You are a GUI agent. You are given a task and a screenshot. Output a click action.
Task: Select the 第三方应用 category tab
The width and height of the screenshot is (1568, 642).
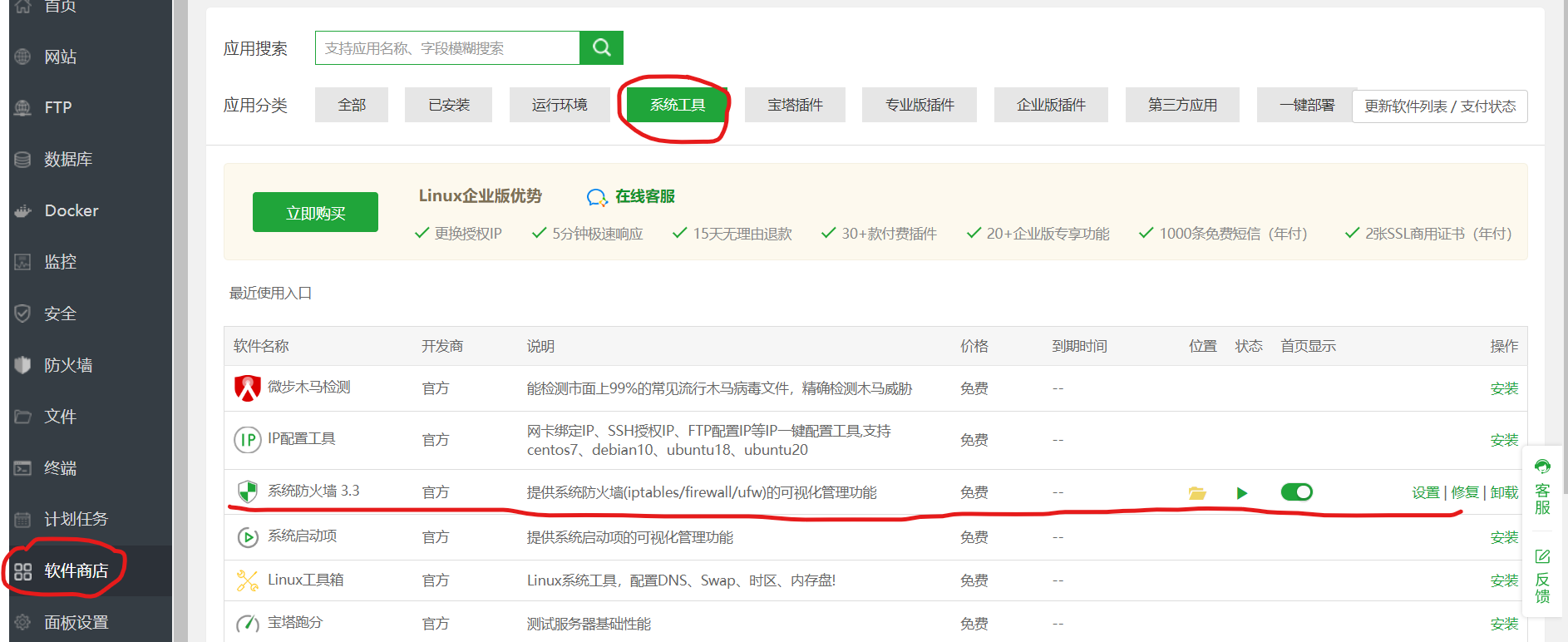(x=1182, y=105)
